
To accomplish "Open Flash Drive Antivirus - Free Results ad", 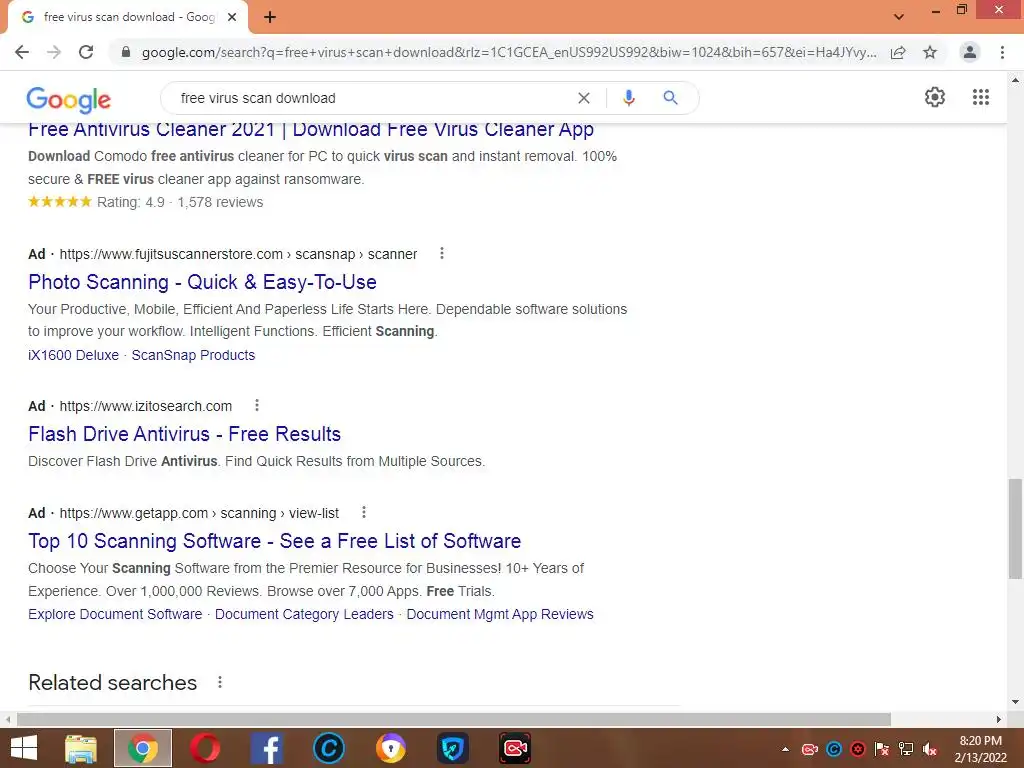I will coord(184,434).
